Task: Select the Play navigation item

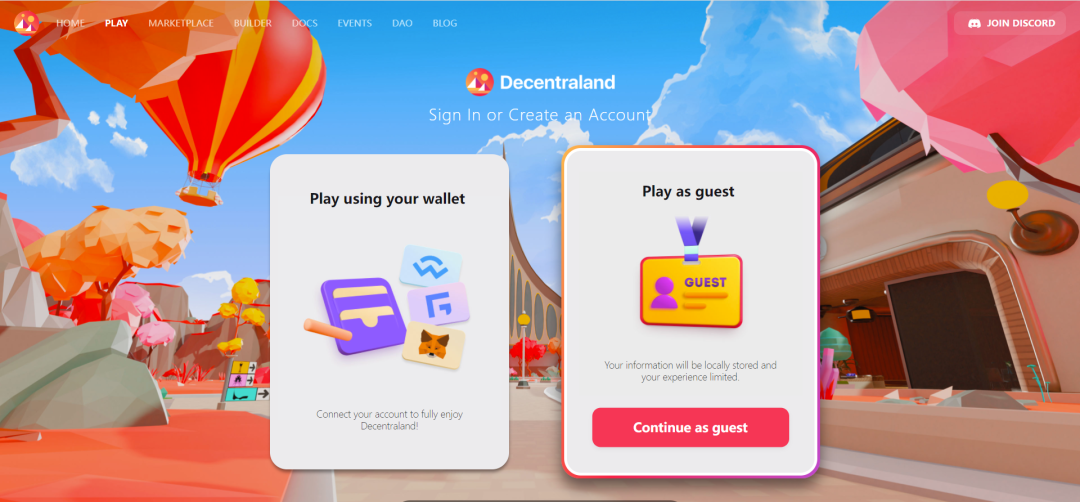Action: pyautogui.click(x=116, y=23)
